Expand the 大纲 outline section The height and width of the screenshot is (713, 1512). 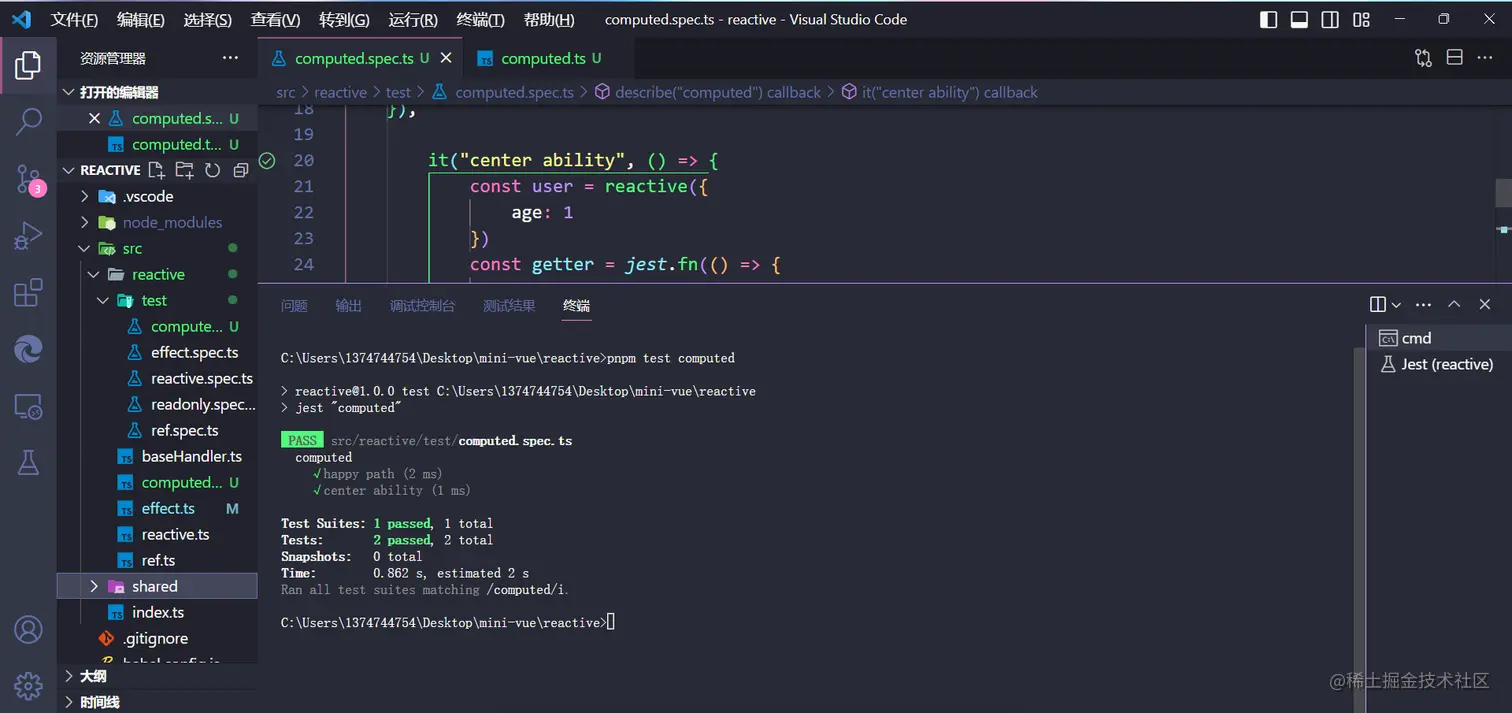(68, 676)
